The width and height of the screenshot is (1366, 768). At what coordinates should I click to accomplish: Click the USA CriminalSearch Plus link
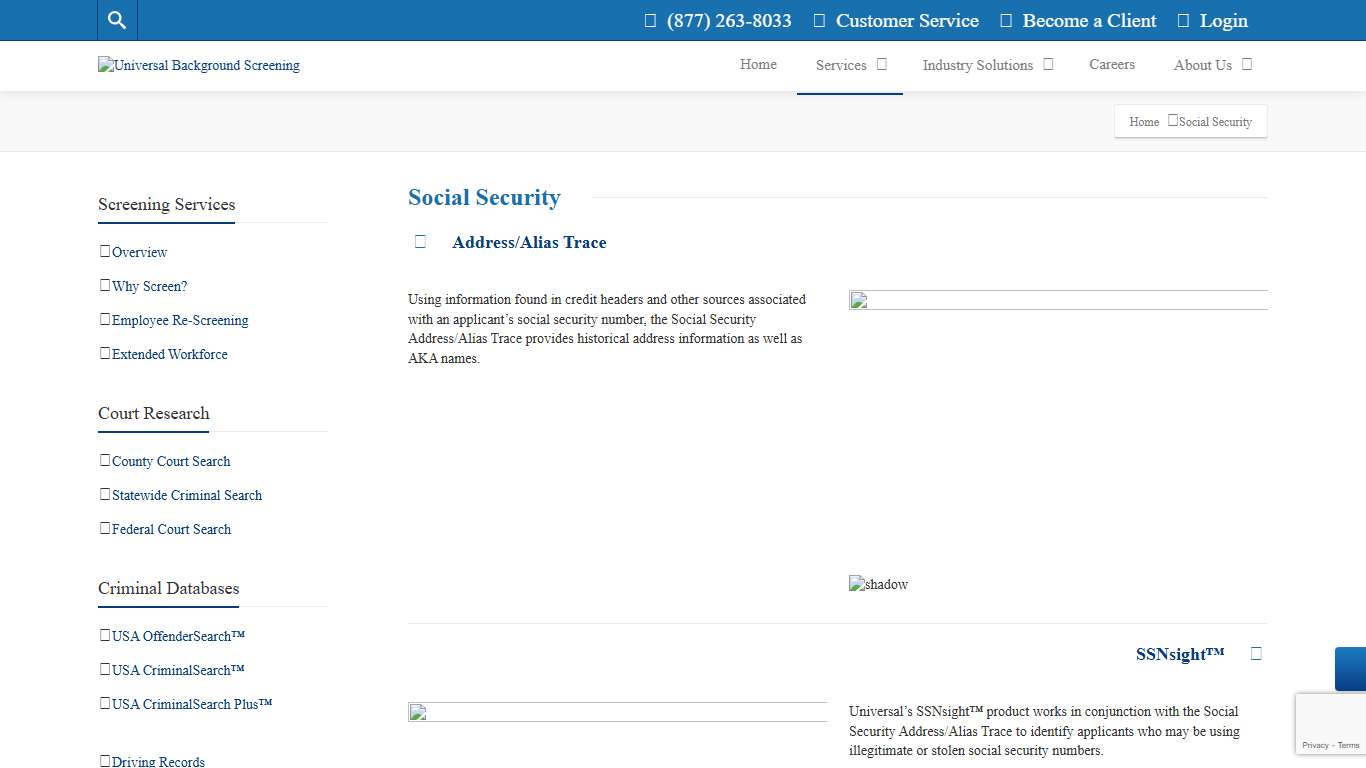click(x=190, y=704)
